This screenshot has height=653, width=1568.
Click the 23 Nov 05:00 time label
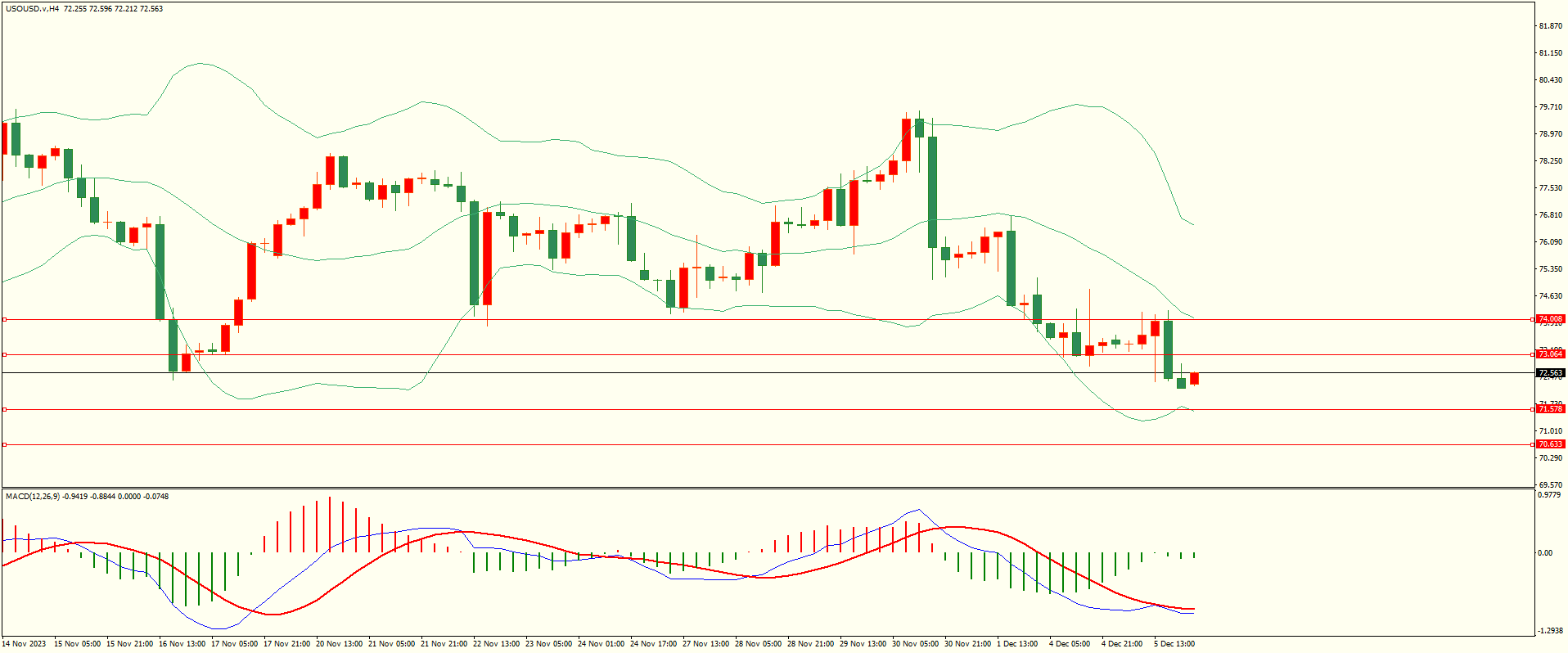click(548, 644)
